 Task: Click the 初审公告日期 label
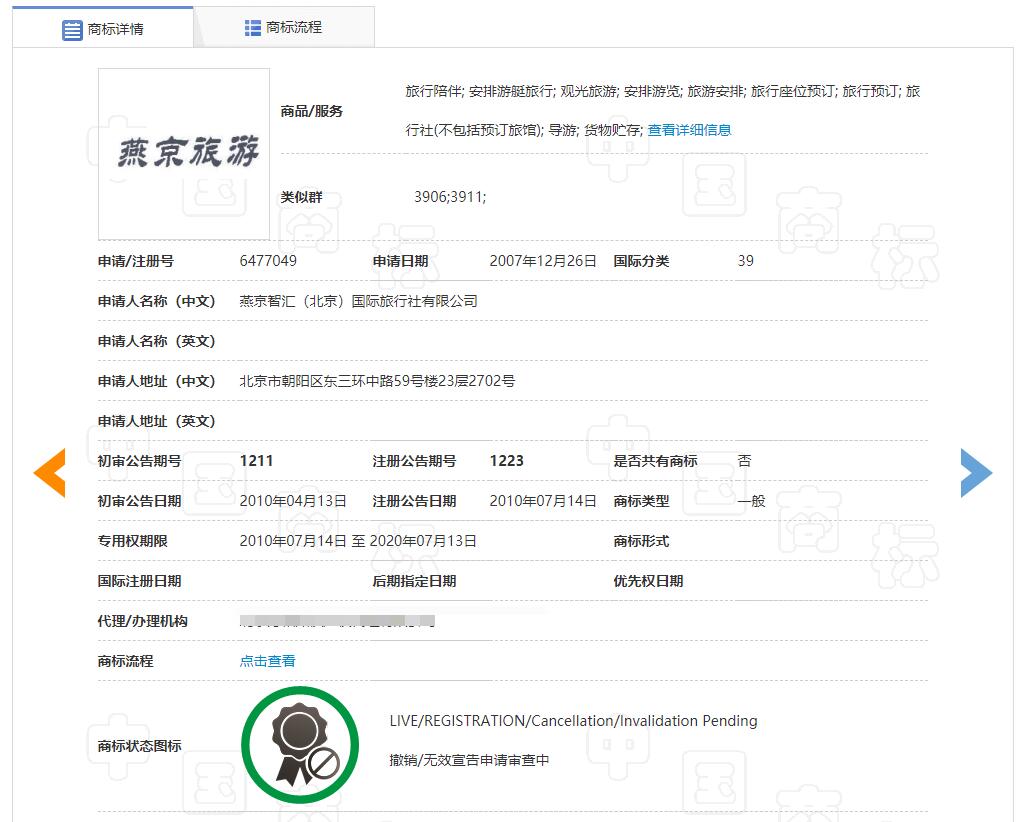click(139, 501)
